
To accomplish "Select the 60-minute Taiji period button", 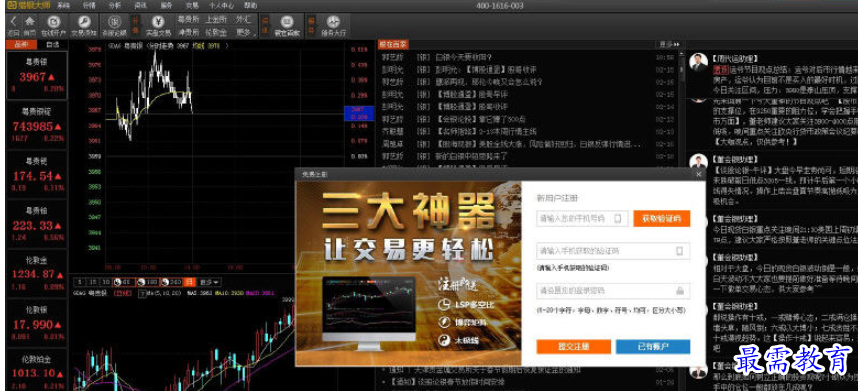I will (x=124, y=282).
